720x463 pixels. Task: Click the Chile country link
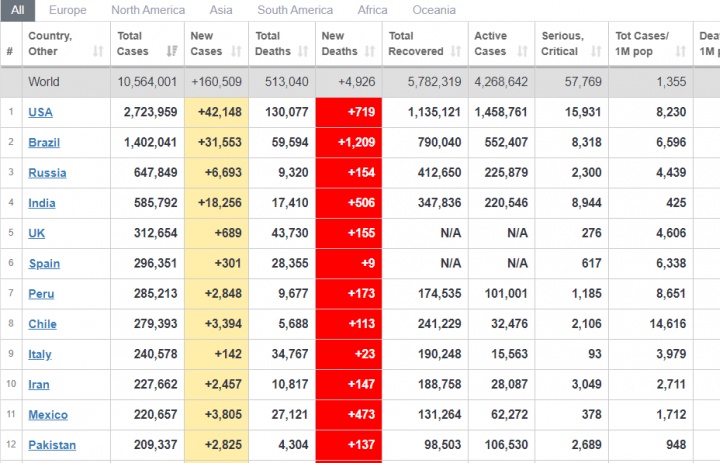tap(42, 324)
